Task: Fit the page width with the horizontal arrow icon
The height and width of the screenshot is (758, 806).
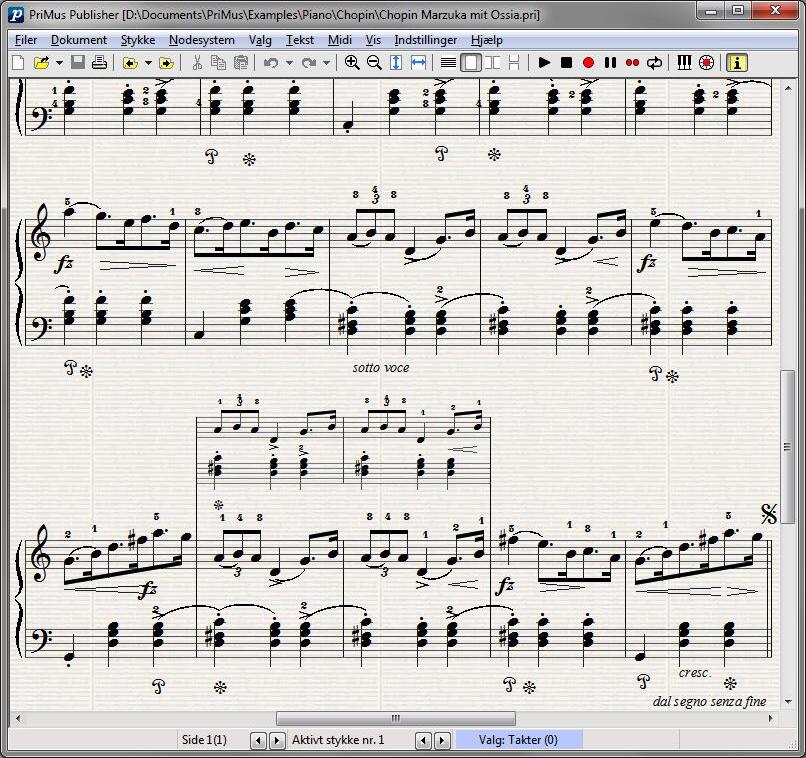Action: (418, 63)
